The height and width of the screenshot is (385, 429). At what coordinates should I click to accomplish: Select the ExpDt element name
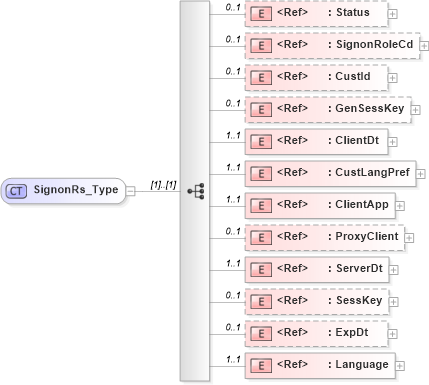click(x=352, y=332)
